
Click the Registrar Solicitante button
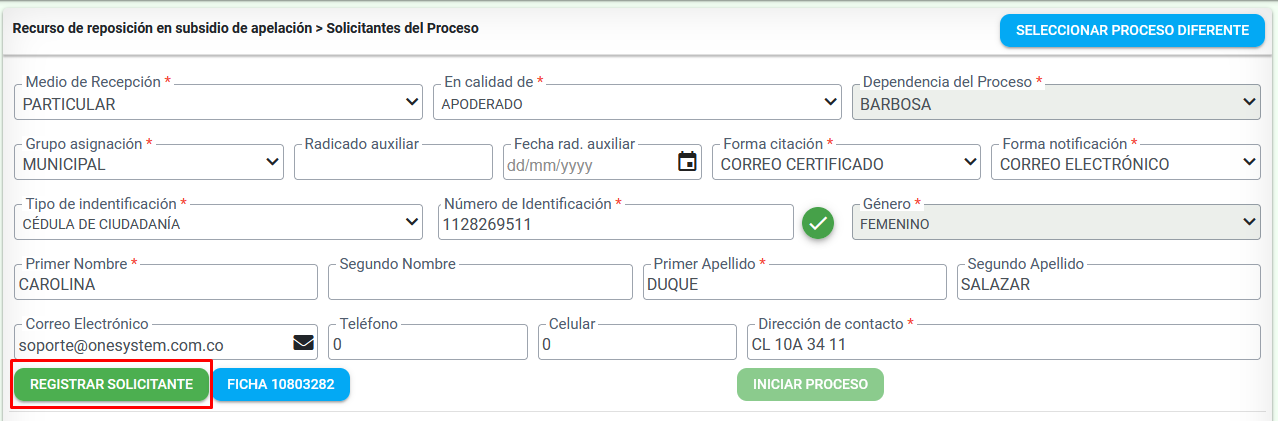coord(111,385)
